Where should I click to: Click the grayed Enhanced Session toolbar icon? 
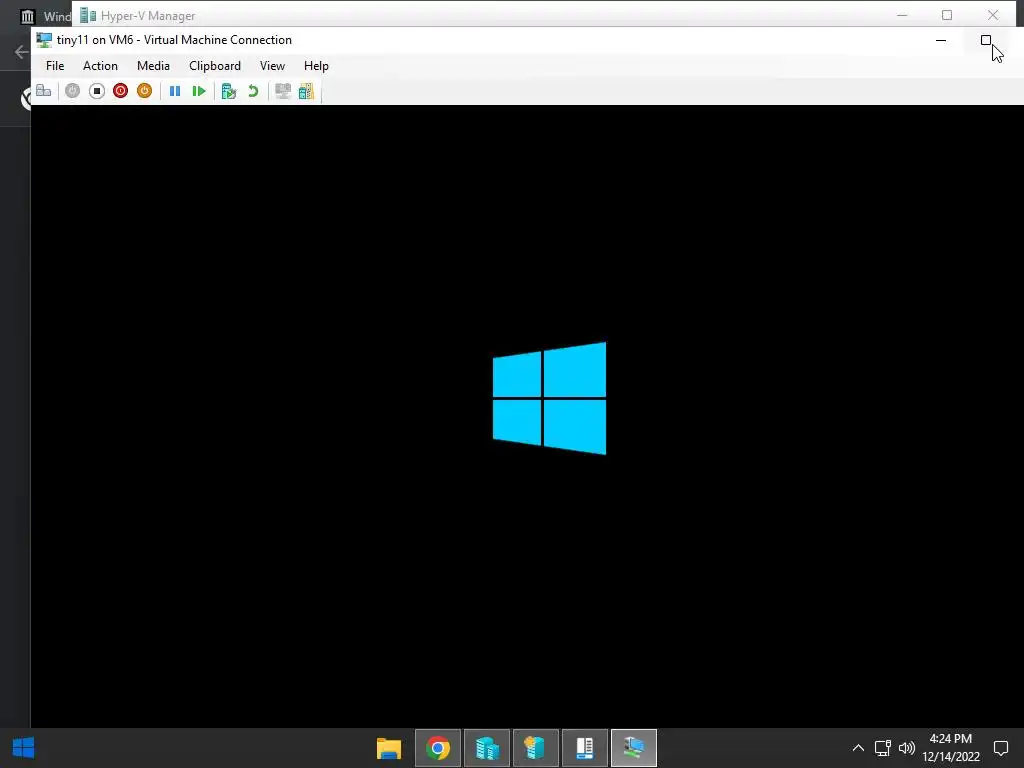(283, 91)
